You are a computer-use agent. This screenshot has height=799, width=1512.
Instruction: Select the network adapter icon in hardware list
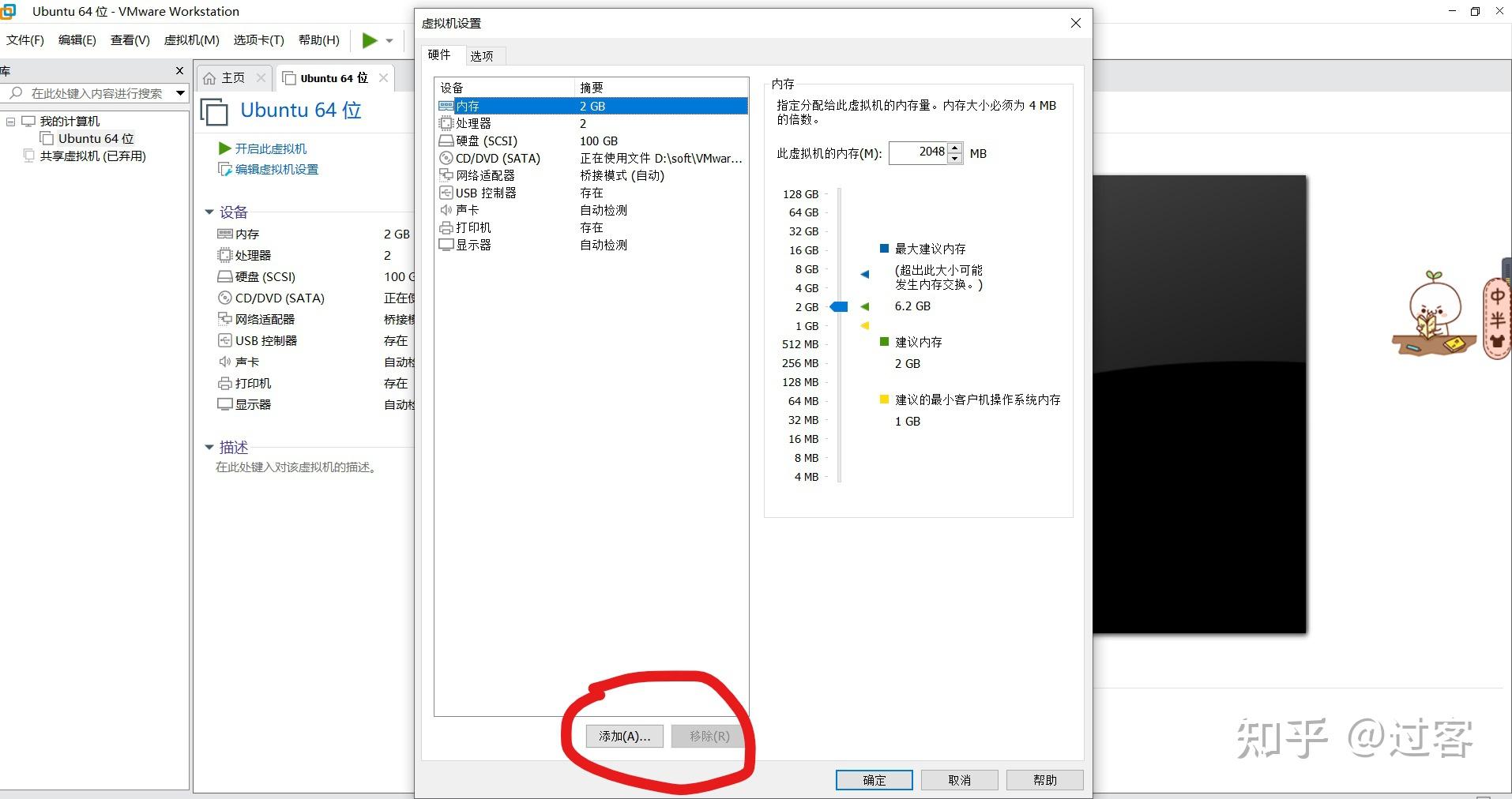coord(446,175)
